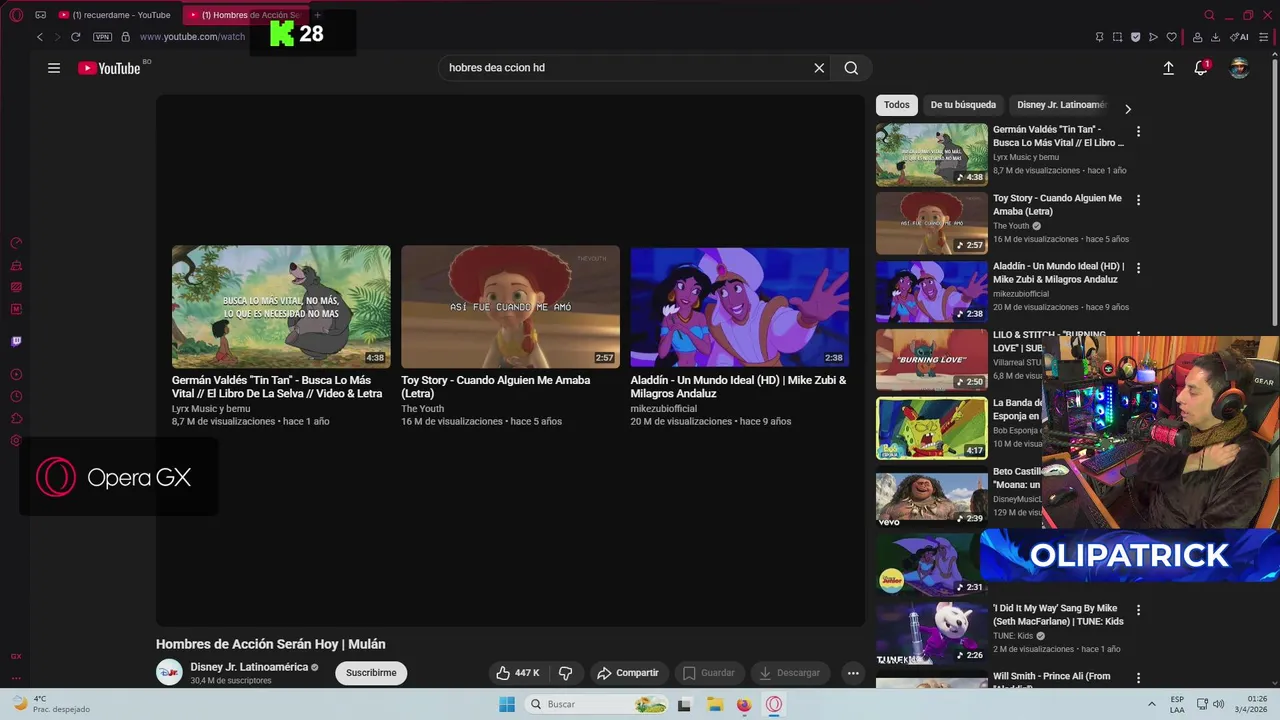Open 'Toy Story - Cuando Alguien Me Amaba' title below player

click(x=496, y=387)
